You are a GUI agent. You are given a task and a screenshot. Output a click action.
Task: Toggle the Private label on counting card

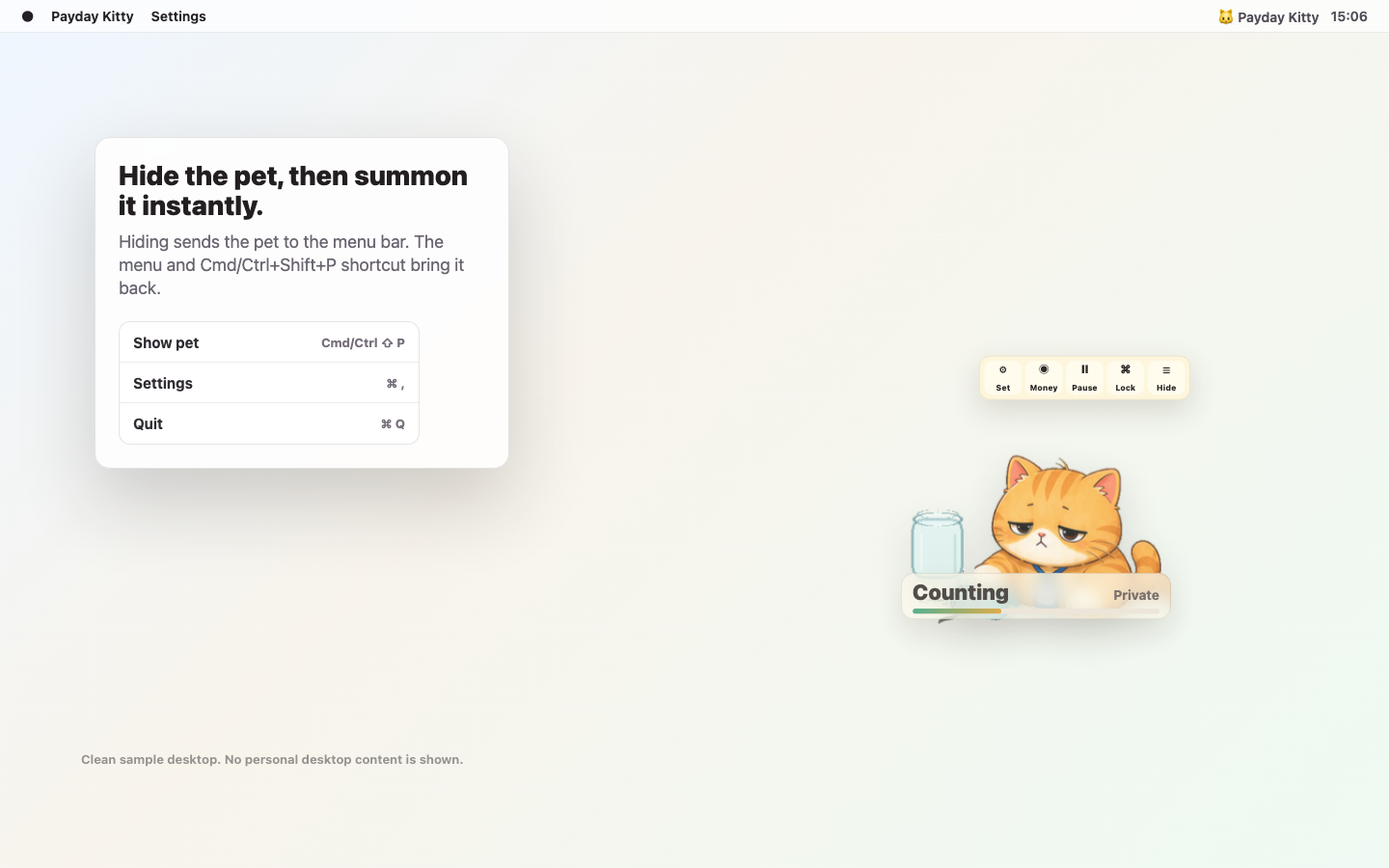click(1135, 595)
